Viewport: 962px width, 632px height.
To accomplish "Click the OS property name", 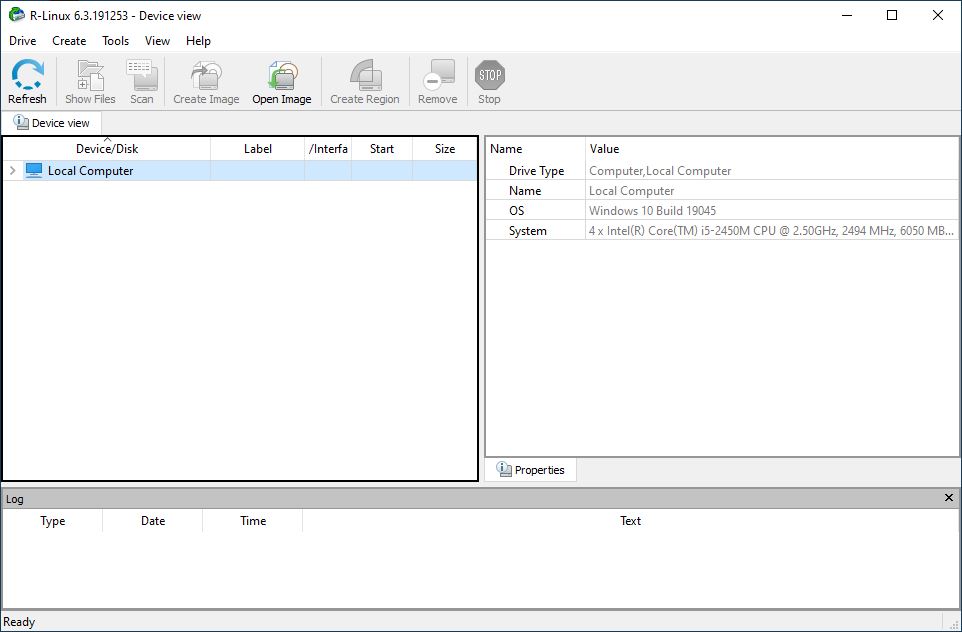I will pos(517,210).
